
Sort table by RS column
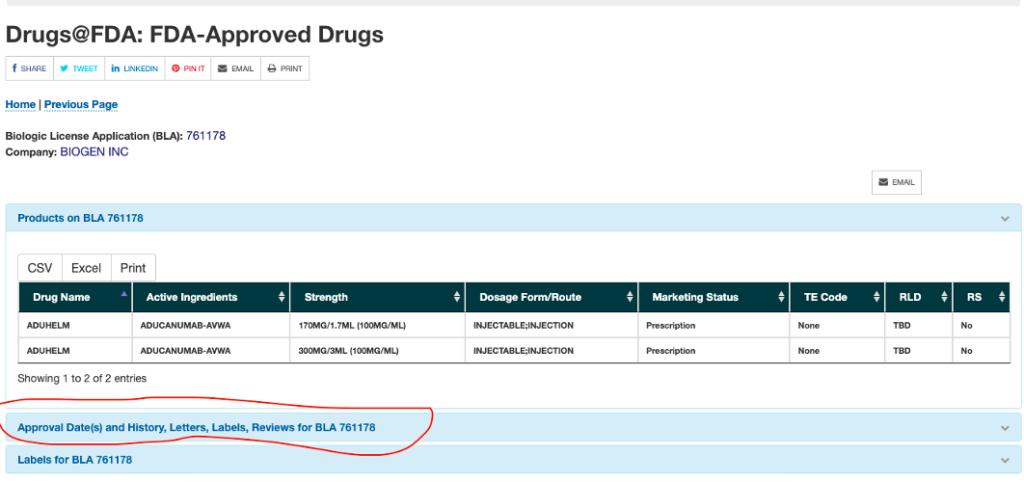(982, 297)
